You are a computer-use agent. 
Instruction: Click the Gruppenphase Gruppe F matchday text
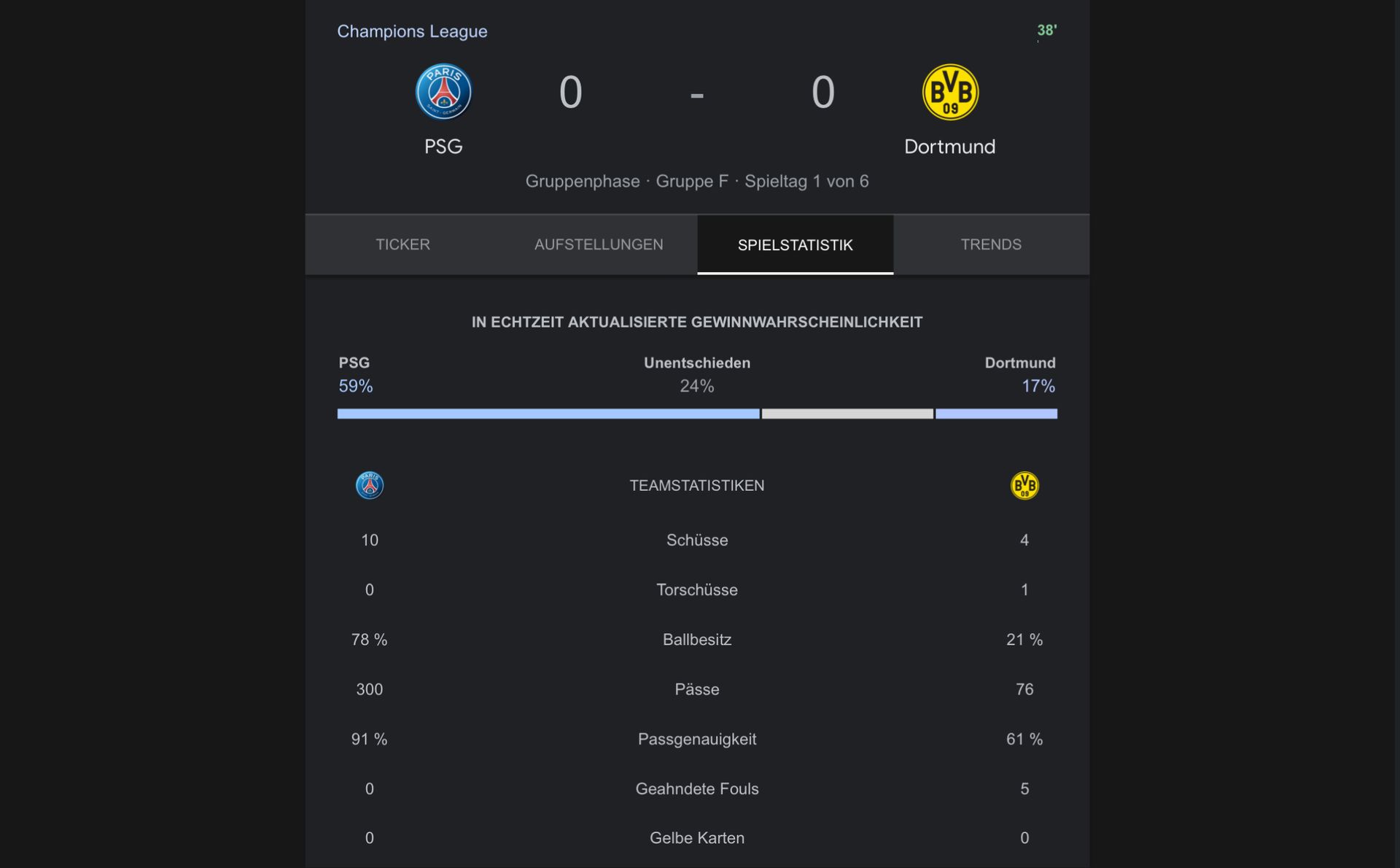(x=696, y=181)
